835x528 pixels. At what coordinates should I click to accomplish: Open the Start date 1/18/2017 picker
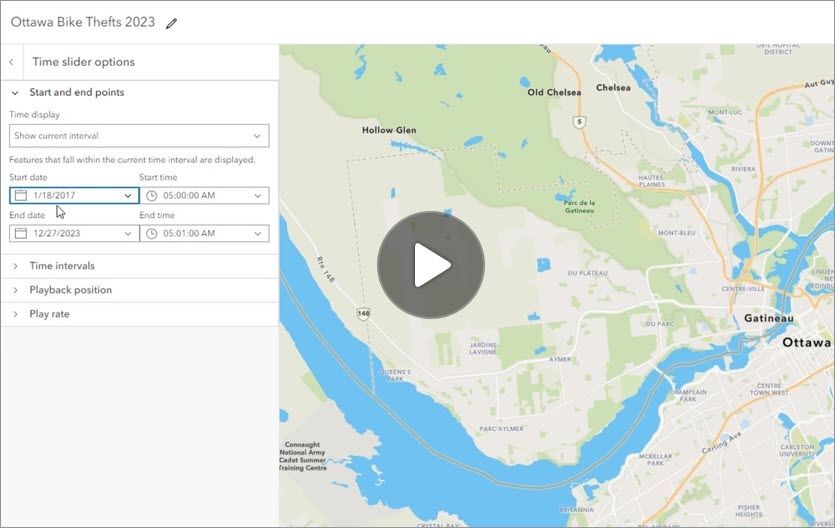pos(74,195)
